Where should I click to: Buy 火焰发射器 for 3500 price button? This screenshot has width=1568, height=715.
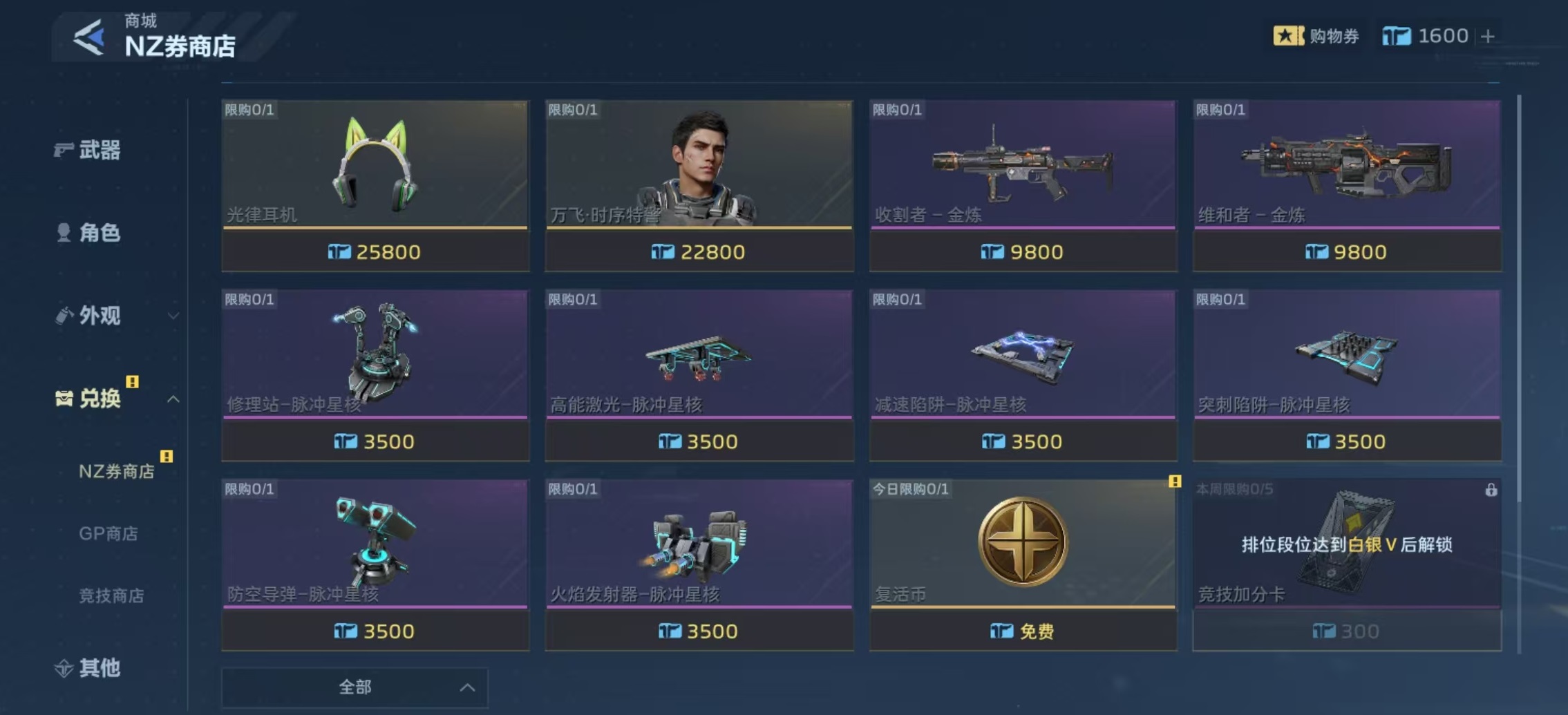699,631
